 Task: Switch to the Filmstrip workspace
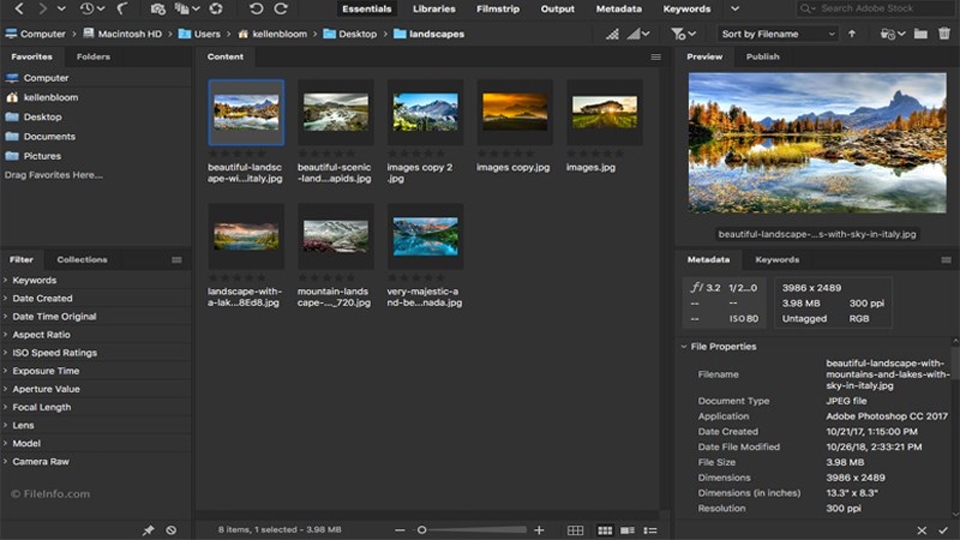498,9
